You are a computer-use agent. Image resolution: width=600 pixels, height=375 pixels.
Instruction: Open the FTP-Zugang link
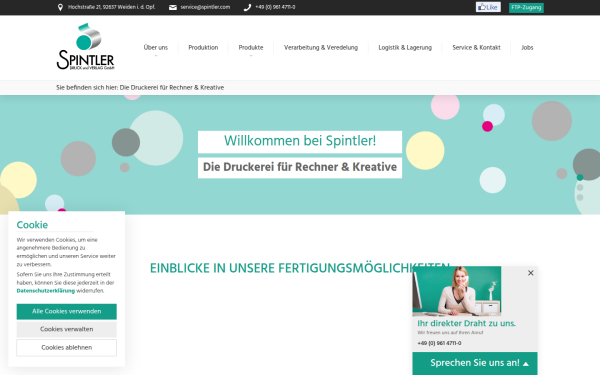coord(526,7)
